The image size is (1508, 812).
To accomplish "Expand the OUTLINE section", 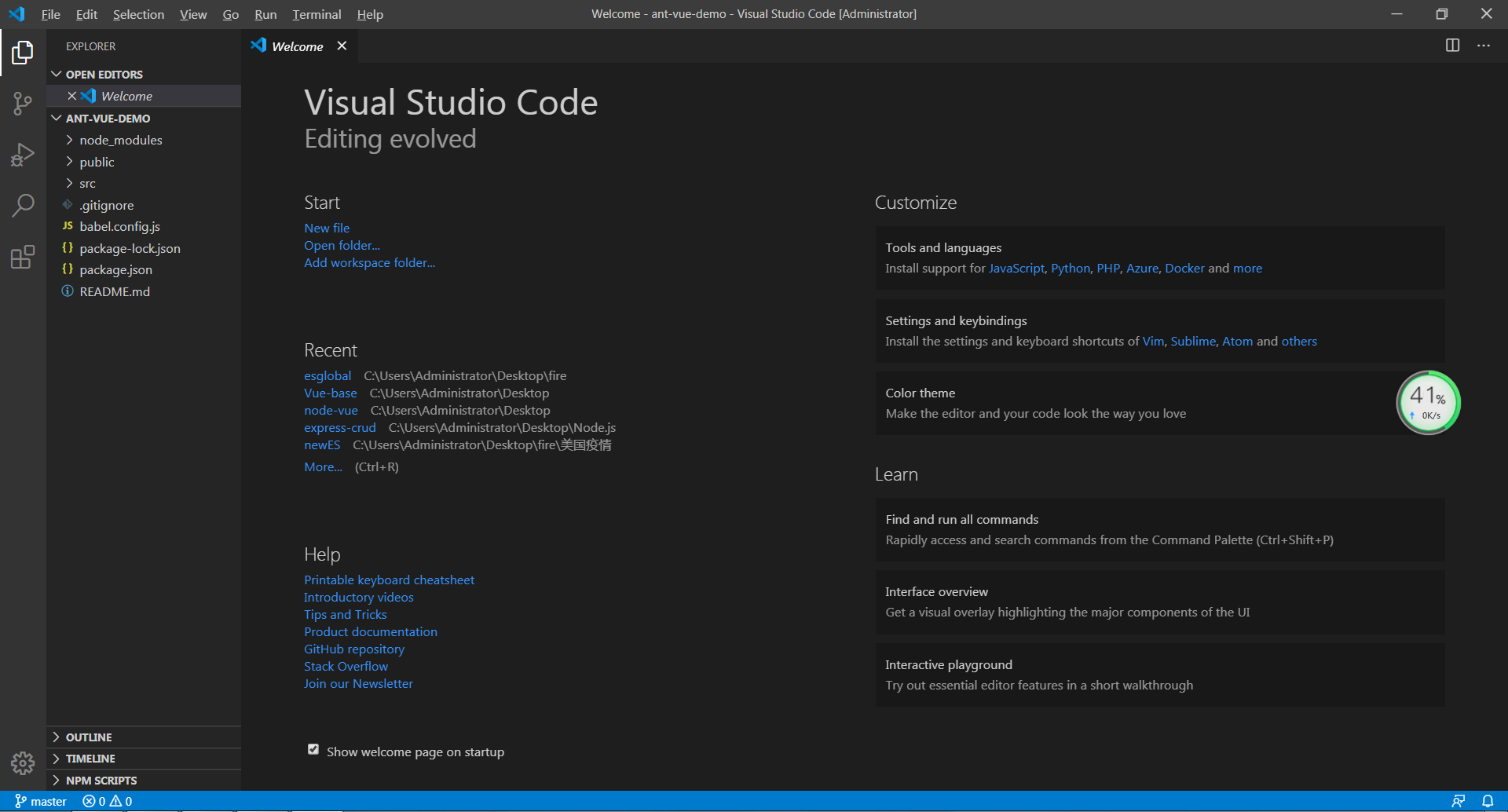I will pyautogui.click(x=88, y=737).
